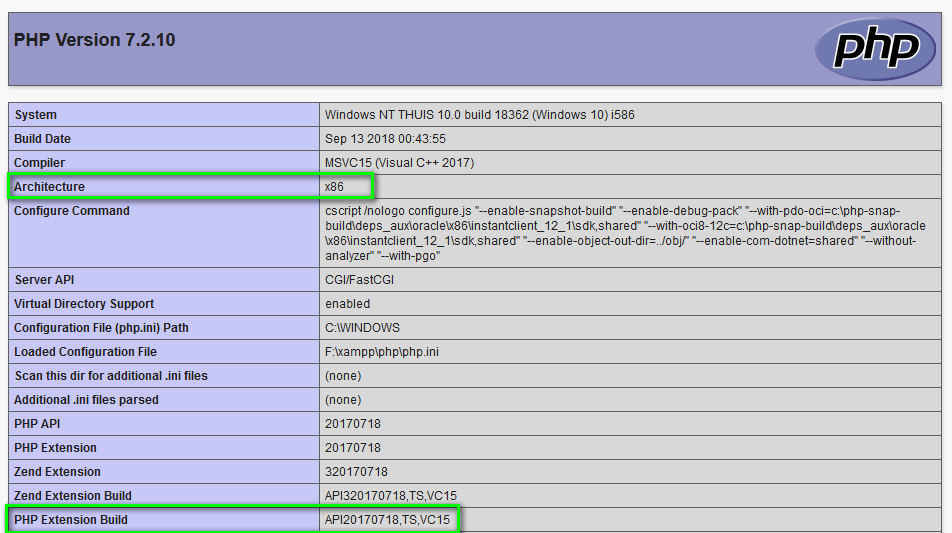Screen dimensions: 952x533
Task: Click the 'Compiler' label
Action: pyautogui.click(x=39, y=163)
